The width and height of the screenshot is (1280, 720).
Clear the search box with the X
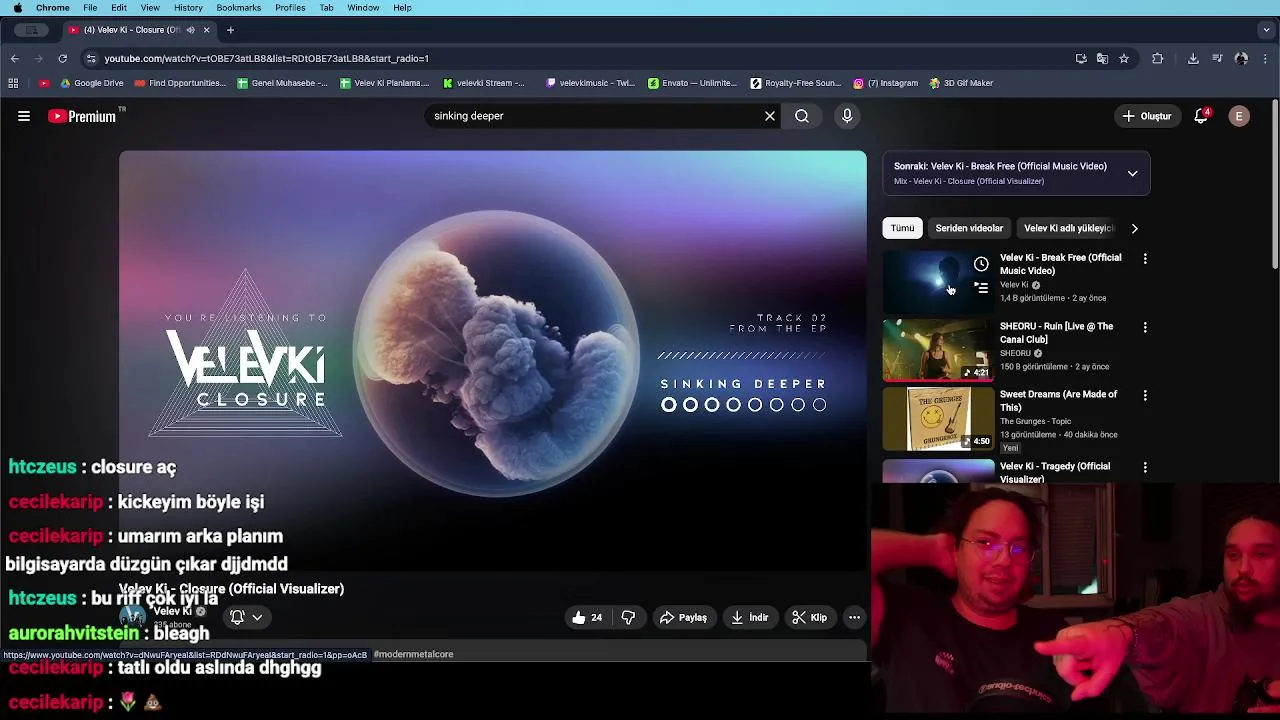click(x=770, y=116)
